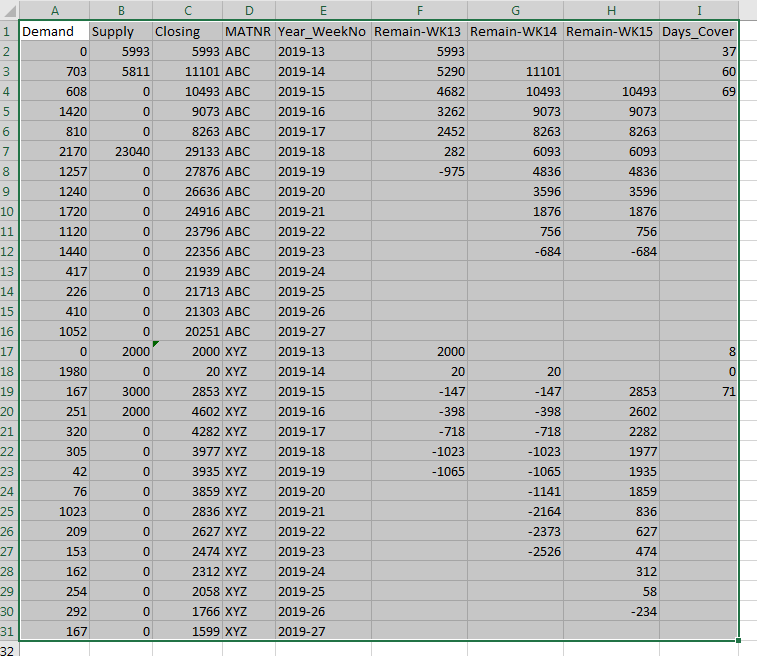
Task: Click the Remain-WK14 header cell
Action: pyautogui.click(x=515, y=31)
